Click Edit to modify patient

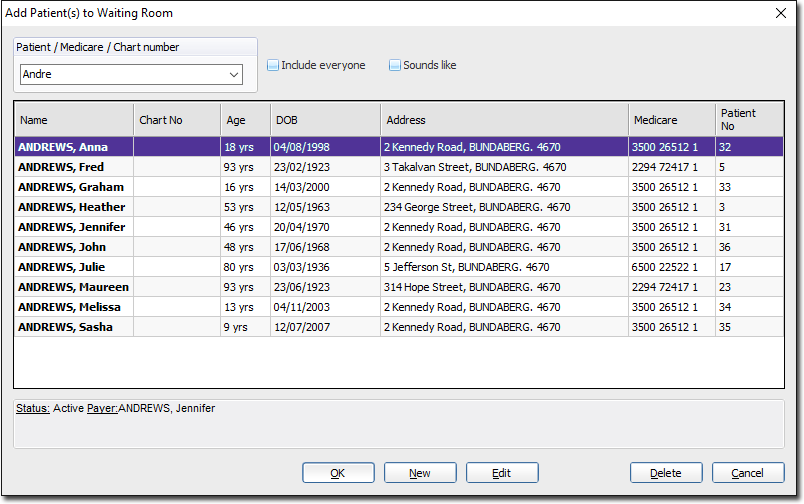(502, 473)
